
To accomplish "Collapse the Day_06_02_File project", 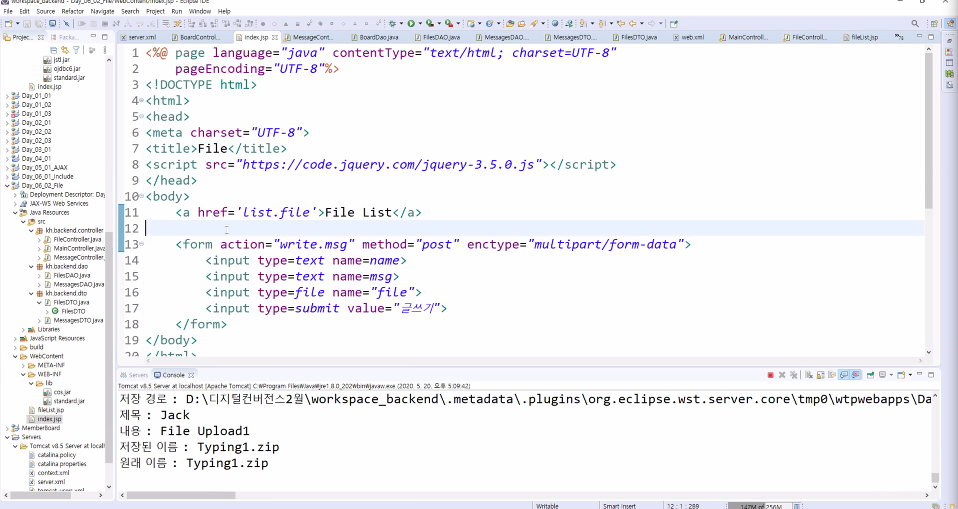I will [7, 186].
